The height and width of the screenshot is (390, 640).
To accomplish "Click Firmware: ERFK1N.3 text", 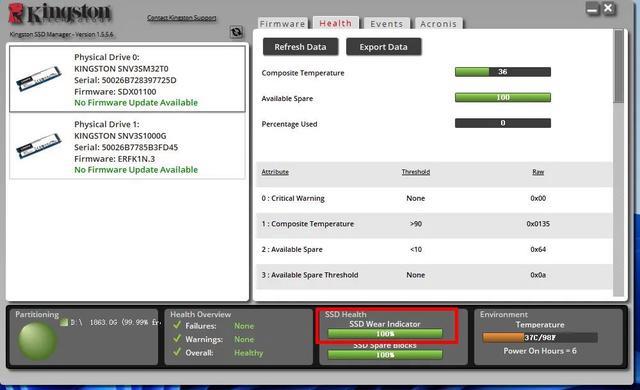I will [114, 159].
